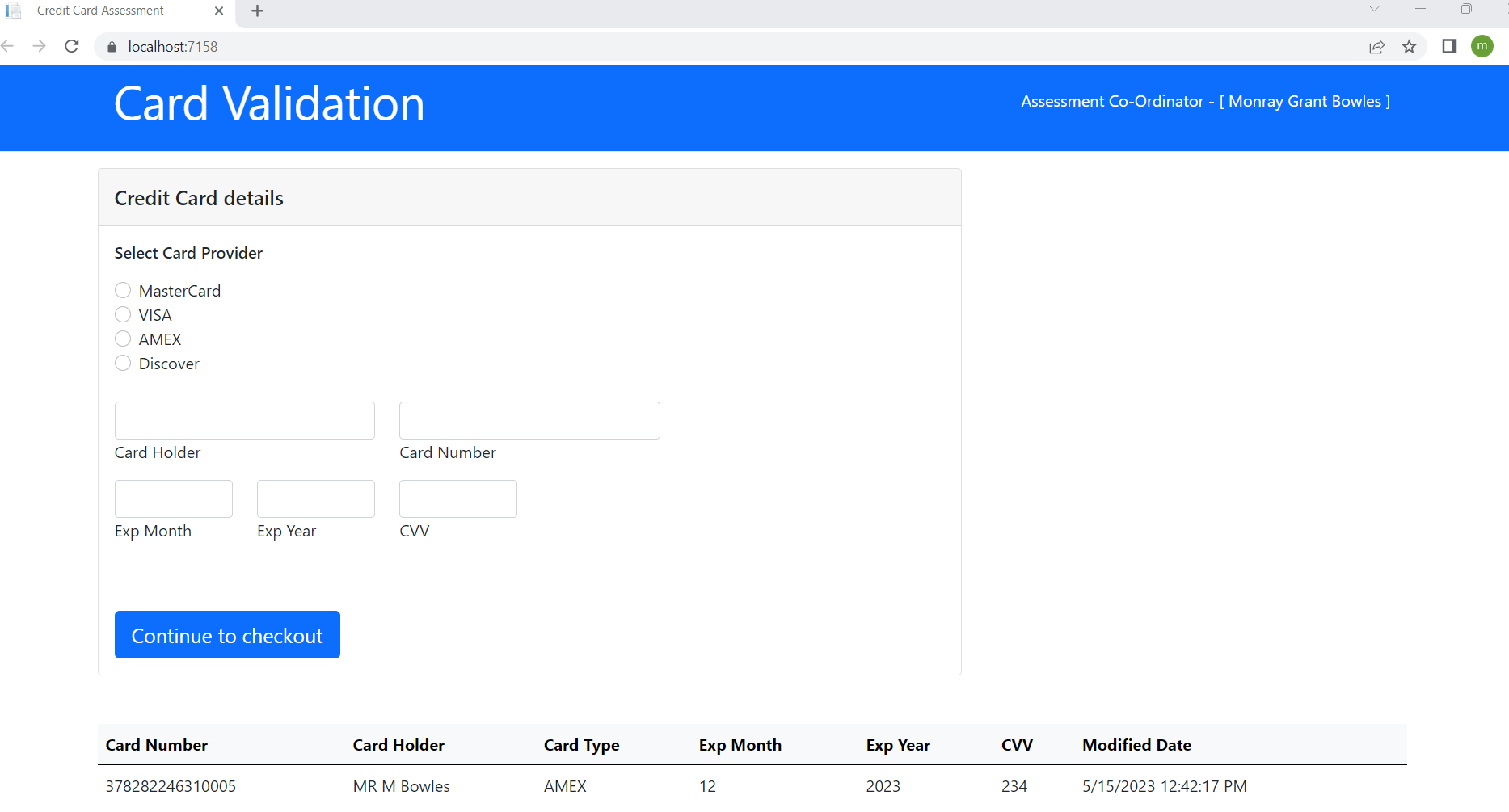The width and height of the screenshot is (1509, 812).
Task: Reload the current page
Action: pos(71,46)
